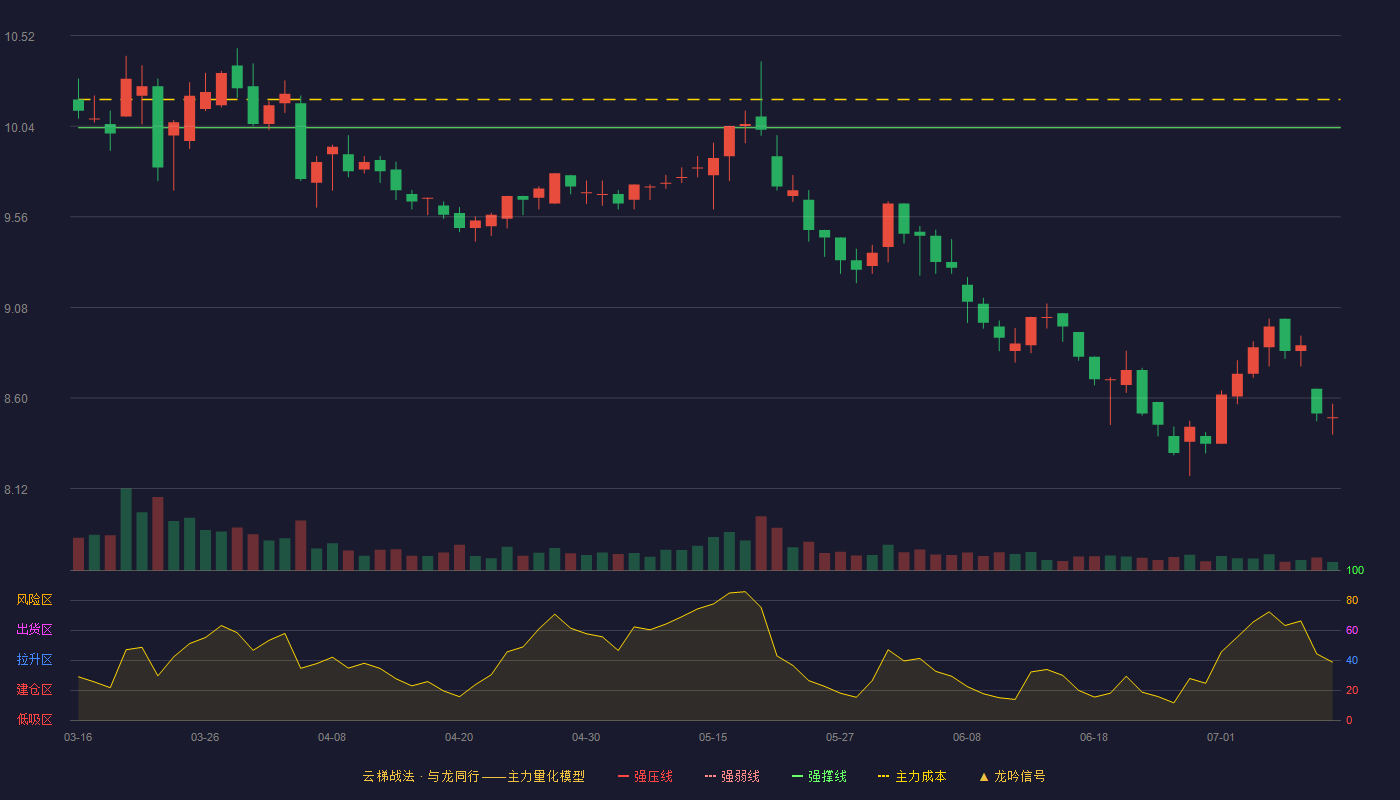This screenshot has height=800, width=1400.
Task: Click the 03-26 date axis label
Action: pos(205,737)
